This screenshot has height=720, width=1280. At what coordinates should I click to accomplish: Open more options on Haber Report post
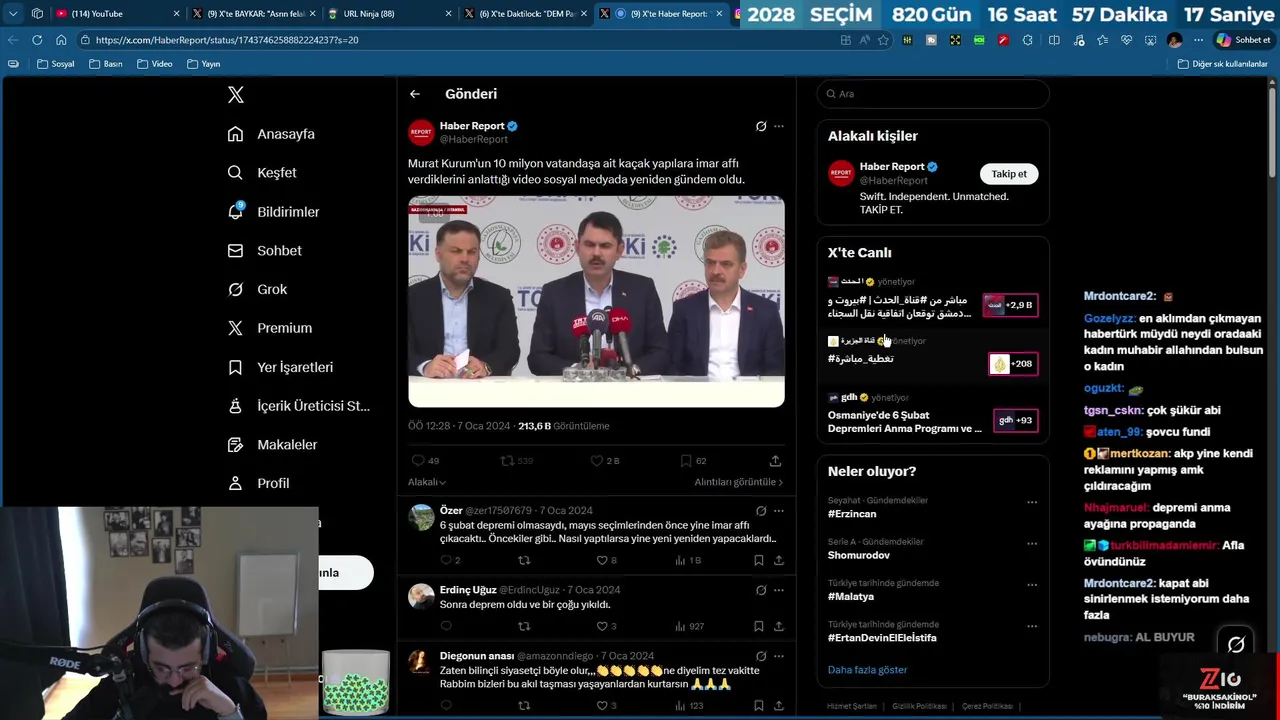coord(779,126)
